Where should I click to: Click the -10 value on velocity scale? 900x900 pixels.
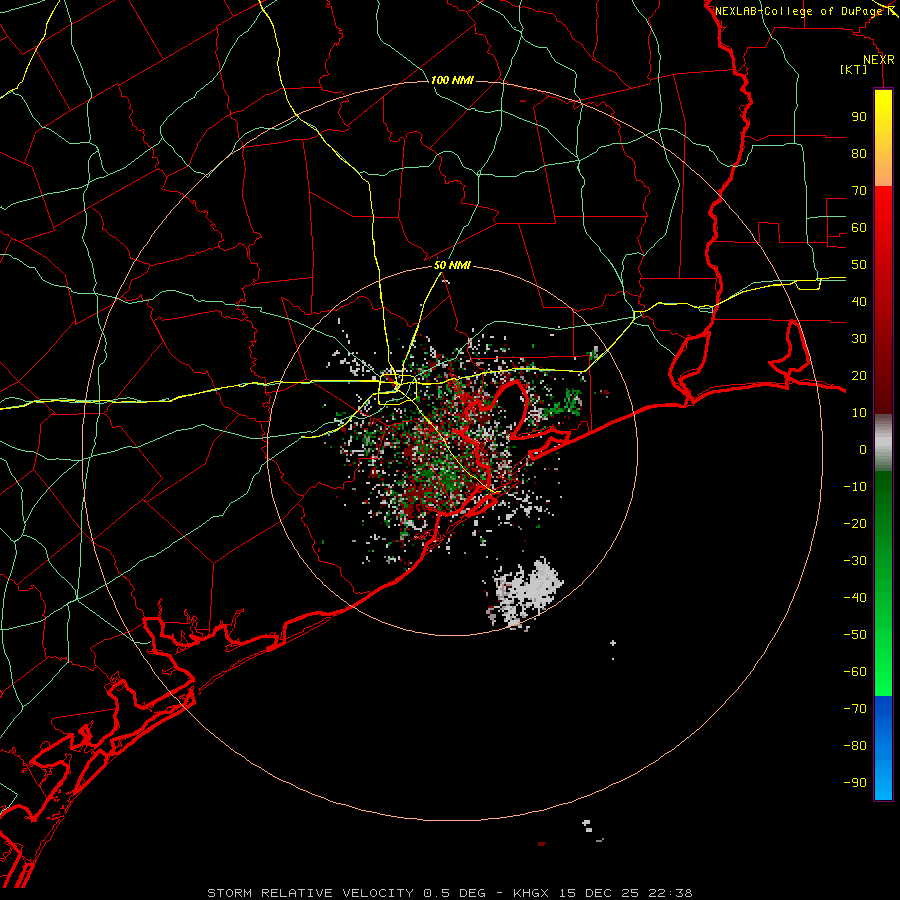[855, 487]
